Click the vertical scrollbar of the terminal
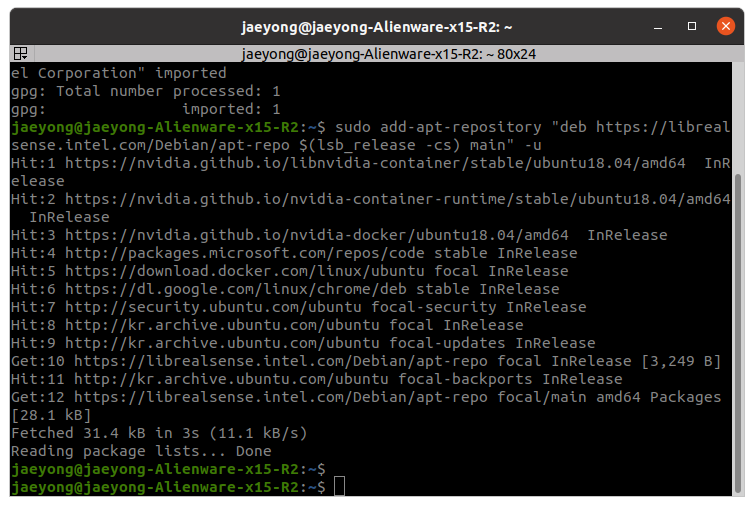 tap(738, 332)
